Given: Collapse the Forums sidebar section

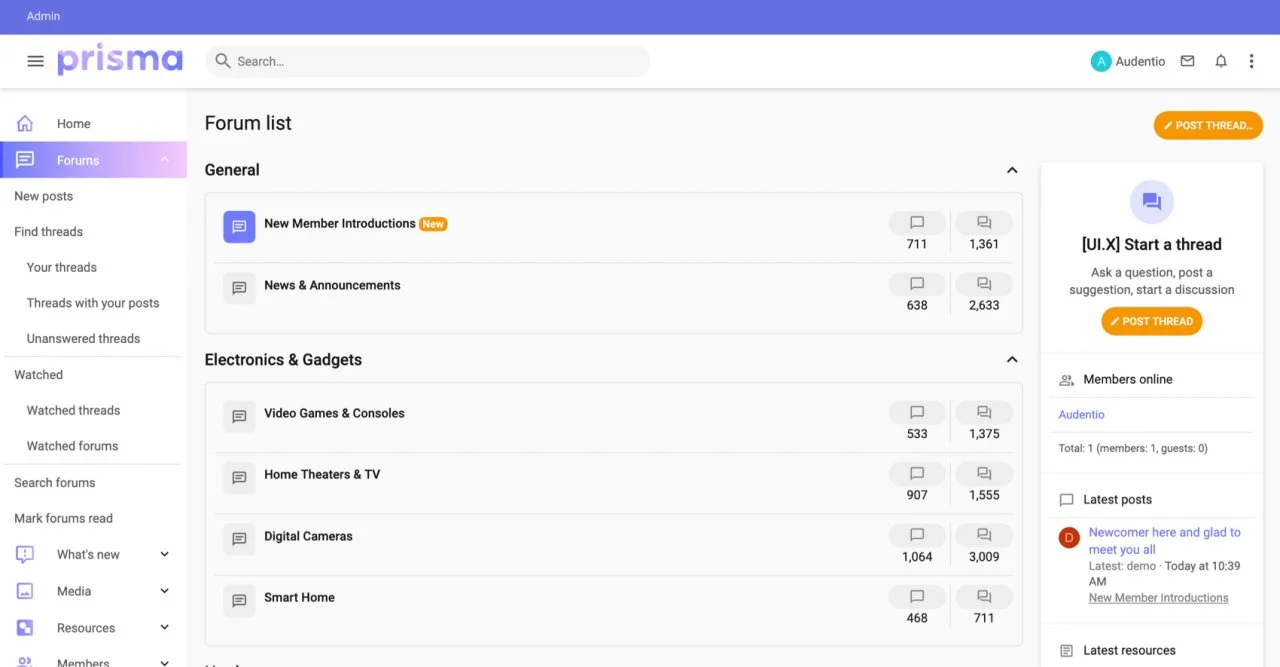Looking at the screenshot, I should pos(165,160).
